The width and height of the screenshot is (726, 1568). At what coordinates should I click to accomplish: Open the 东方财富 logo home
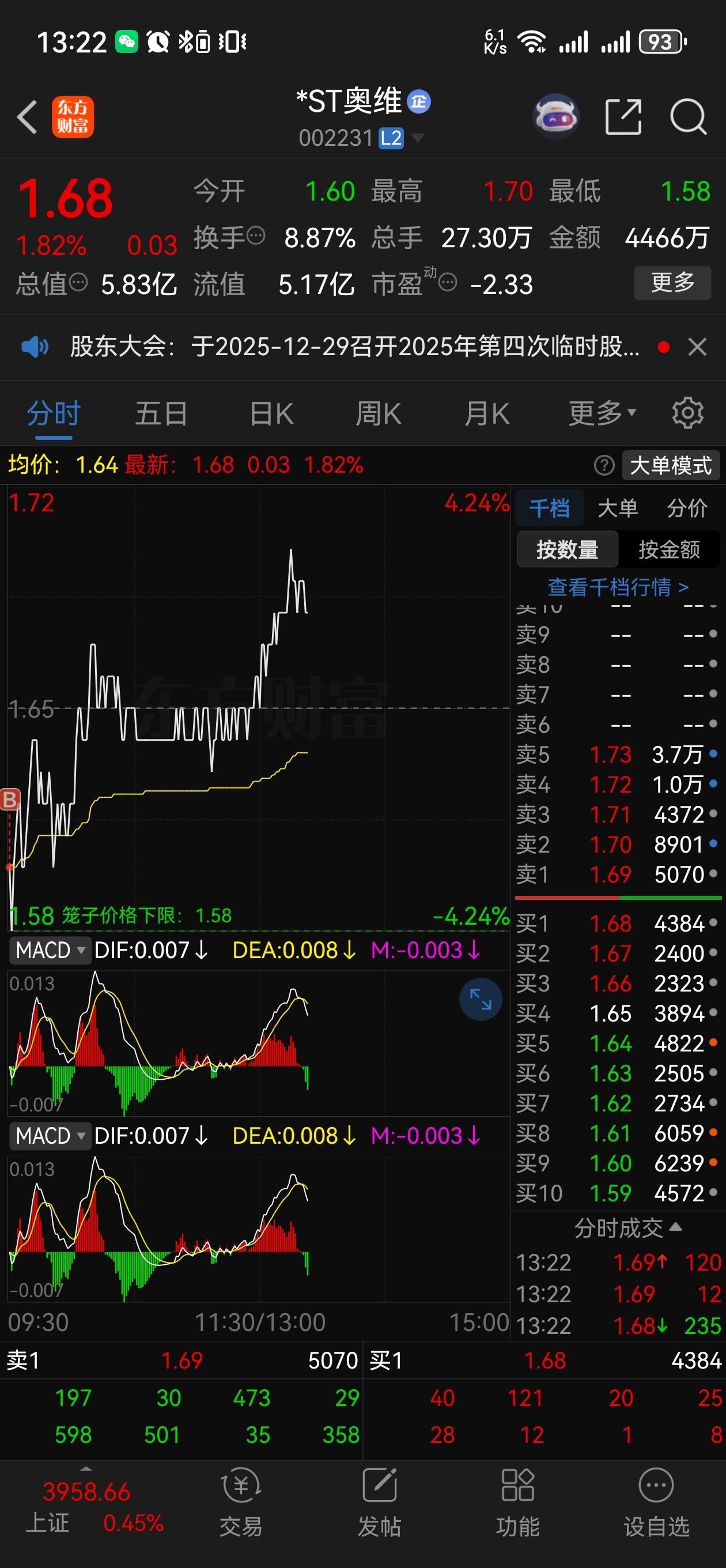[x=73, y=116]
